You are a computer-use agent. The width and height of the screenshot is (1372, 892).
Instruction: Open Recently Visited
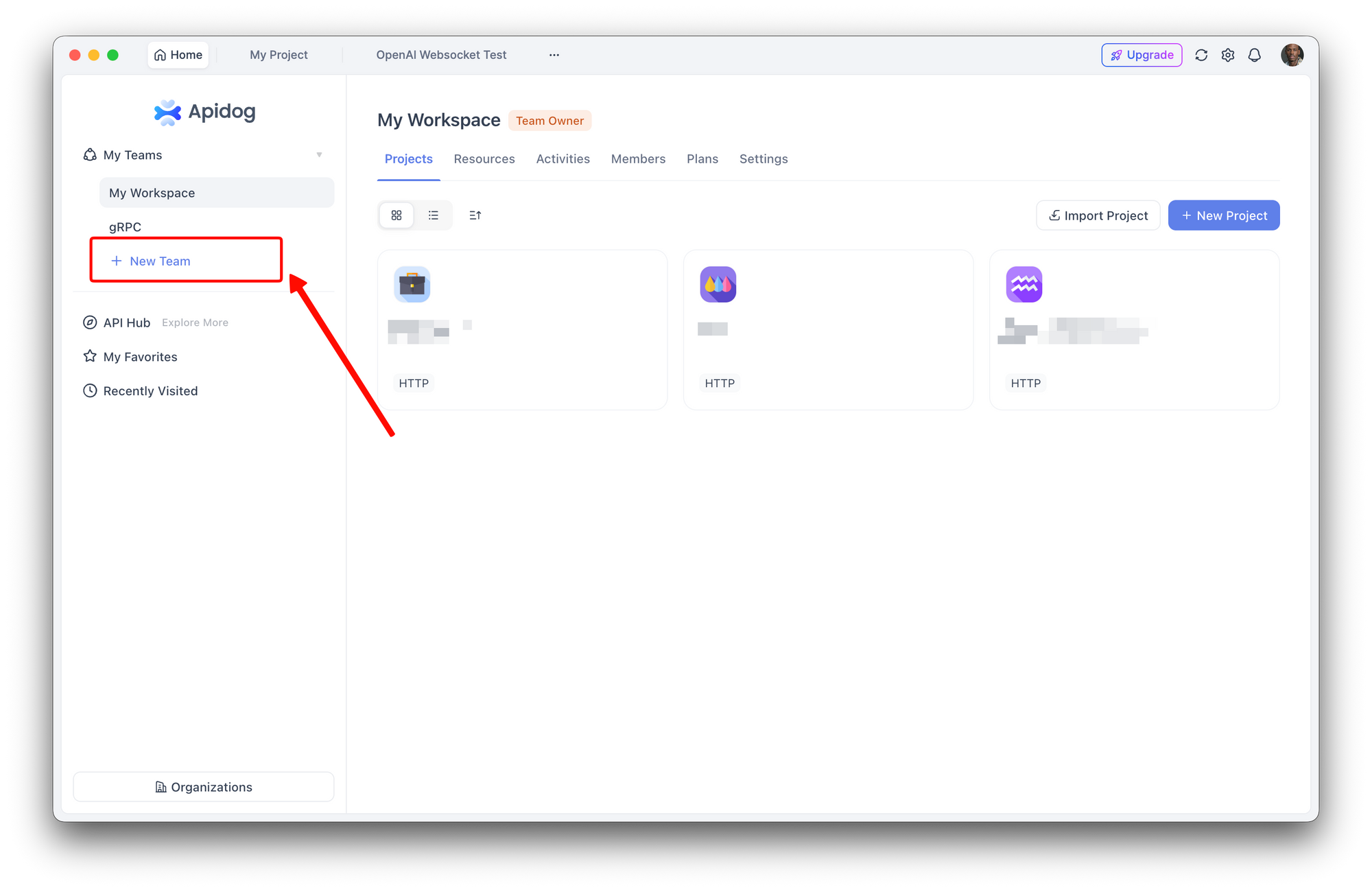[141, 391]
